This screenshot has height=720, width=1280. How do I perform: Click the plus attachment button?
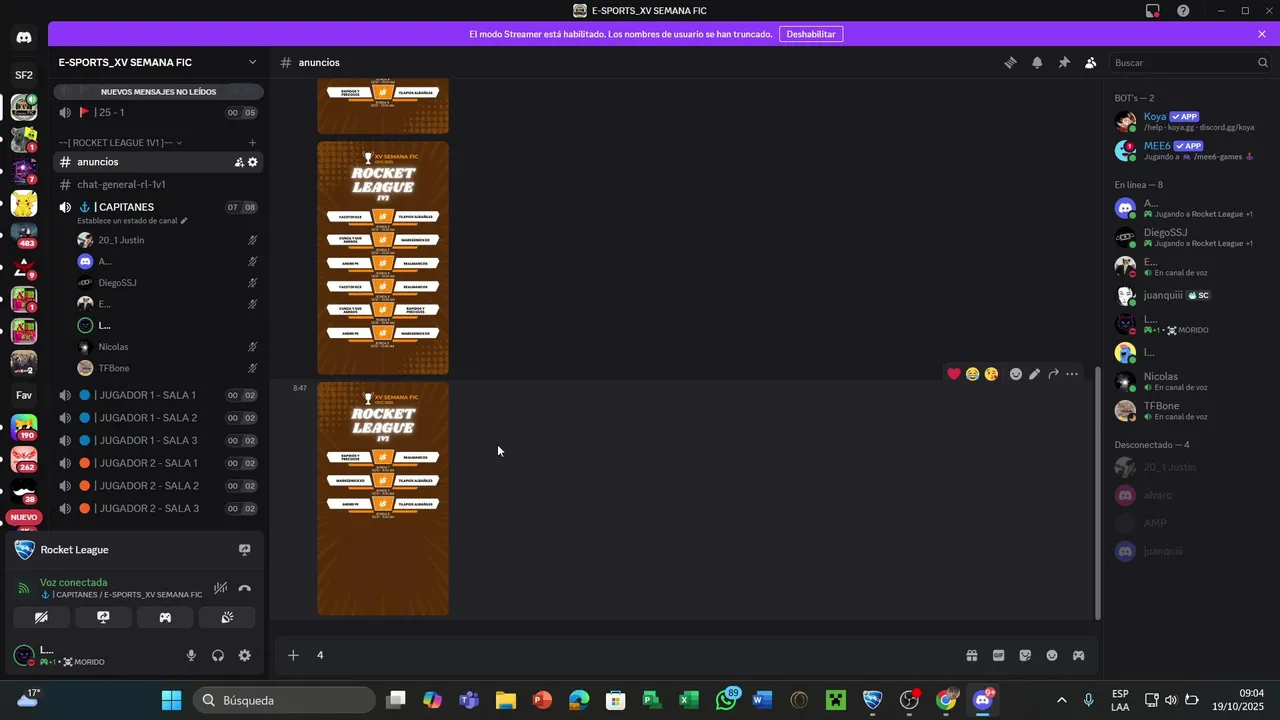coord(293,655)
